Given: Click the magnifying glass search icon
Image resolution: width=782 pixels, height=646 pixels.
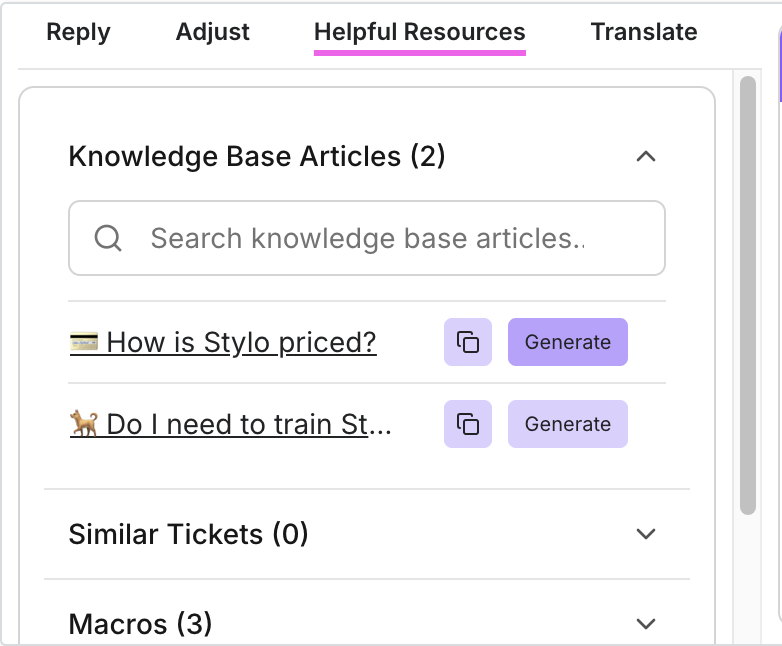Looking at the screenshot, I should point(108,238).
